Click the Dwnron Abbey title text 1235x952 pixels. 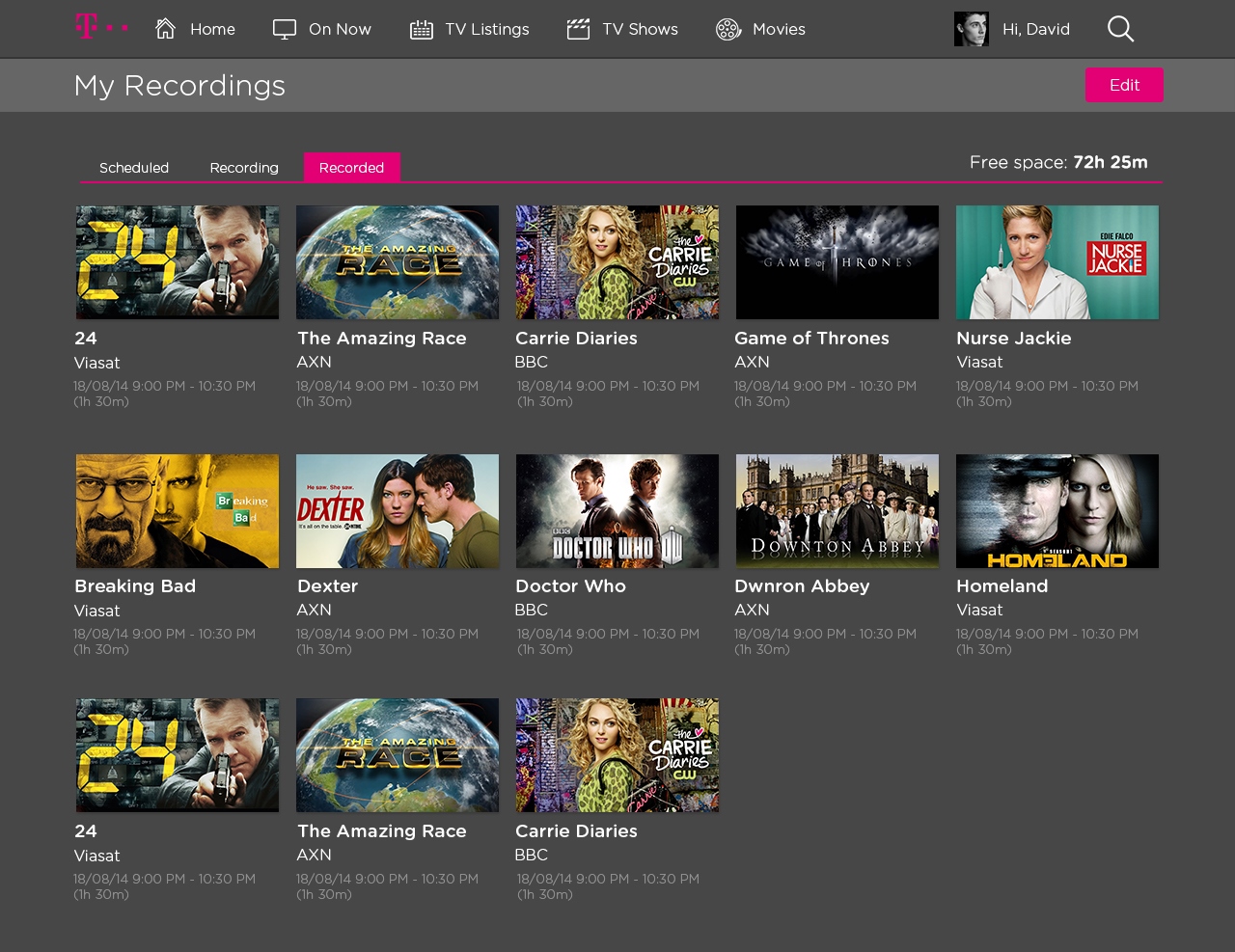coord(802,586)
